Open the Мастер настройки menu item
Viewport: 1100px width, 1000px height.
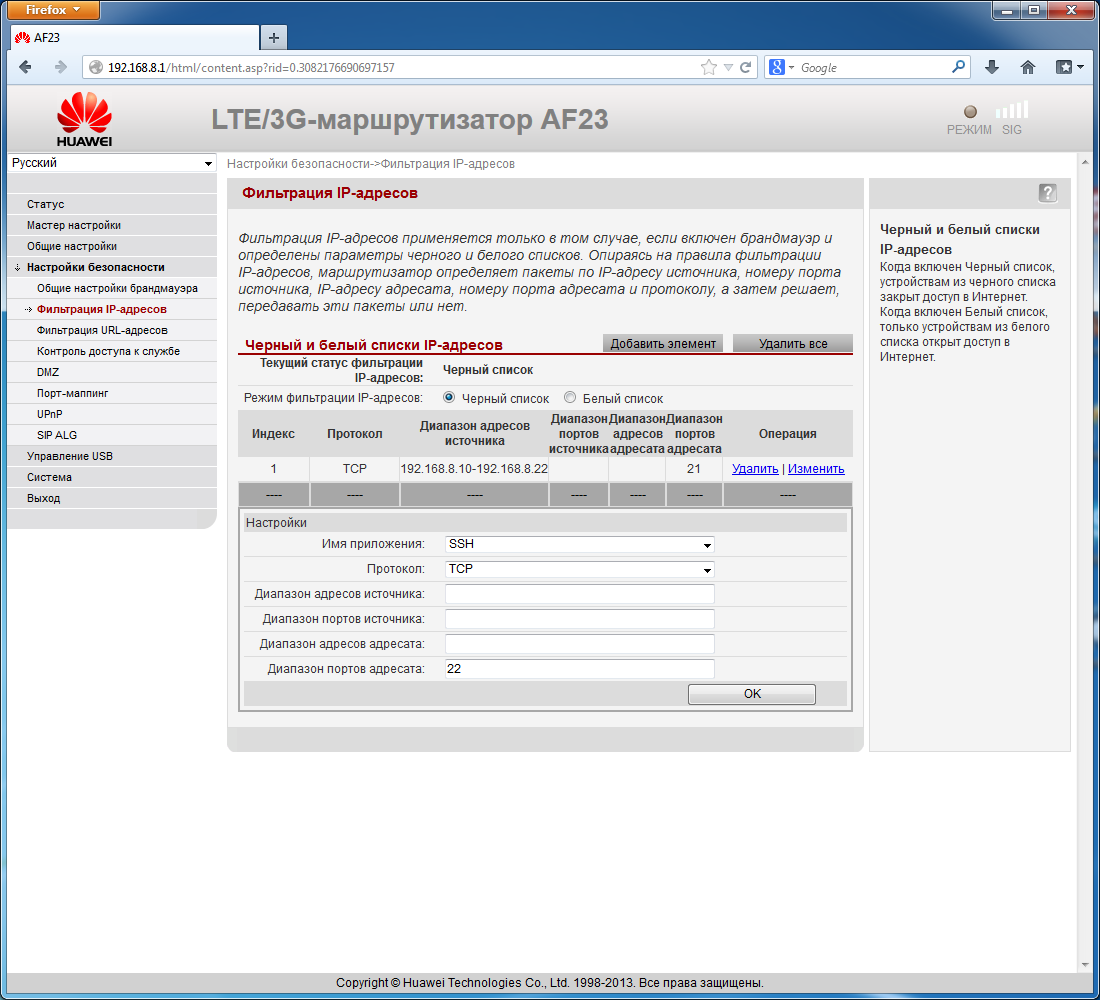click(x=74, y=225)
